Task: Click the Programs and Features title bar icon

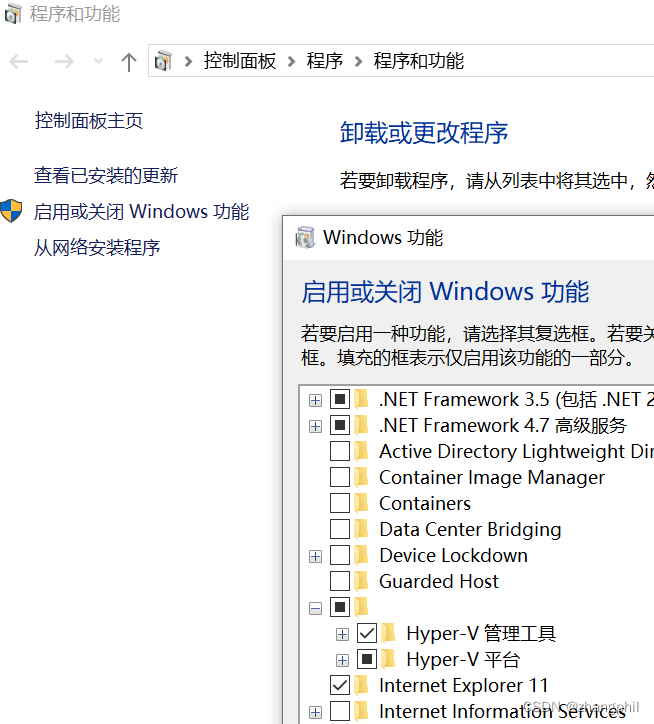Action: (x=12, y=13)
